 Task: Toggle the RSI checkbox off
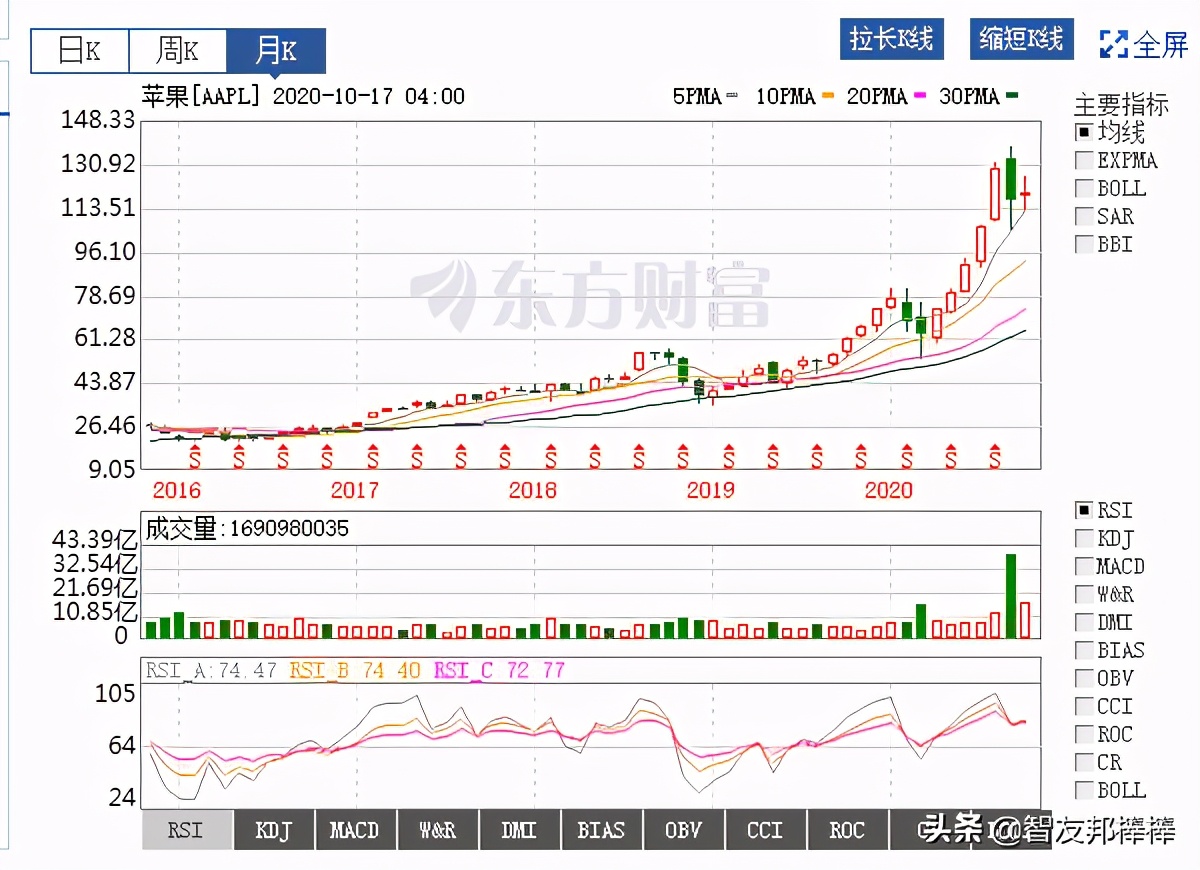tap(1084, 510)
